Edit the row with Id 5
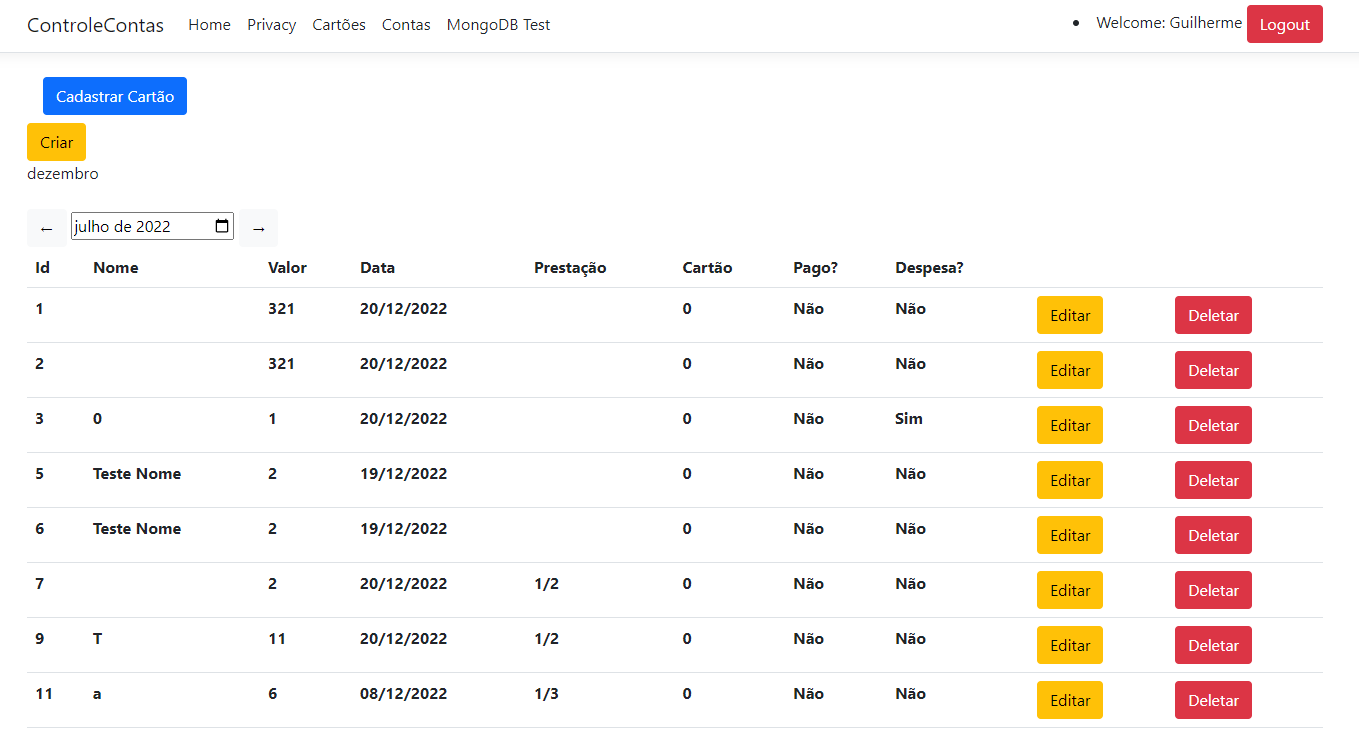The image size is (1359, 747). coord(1070,480)
